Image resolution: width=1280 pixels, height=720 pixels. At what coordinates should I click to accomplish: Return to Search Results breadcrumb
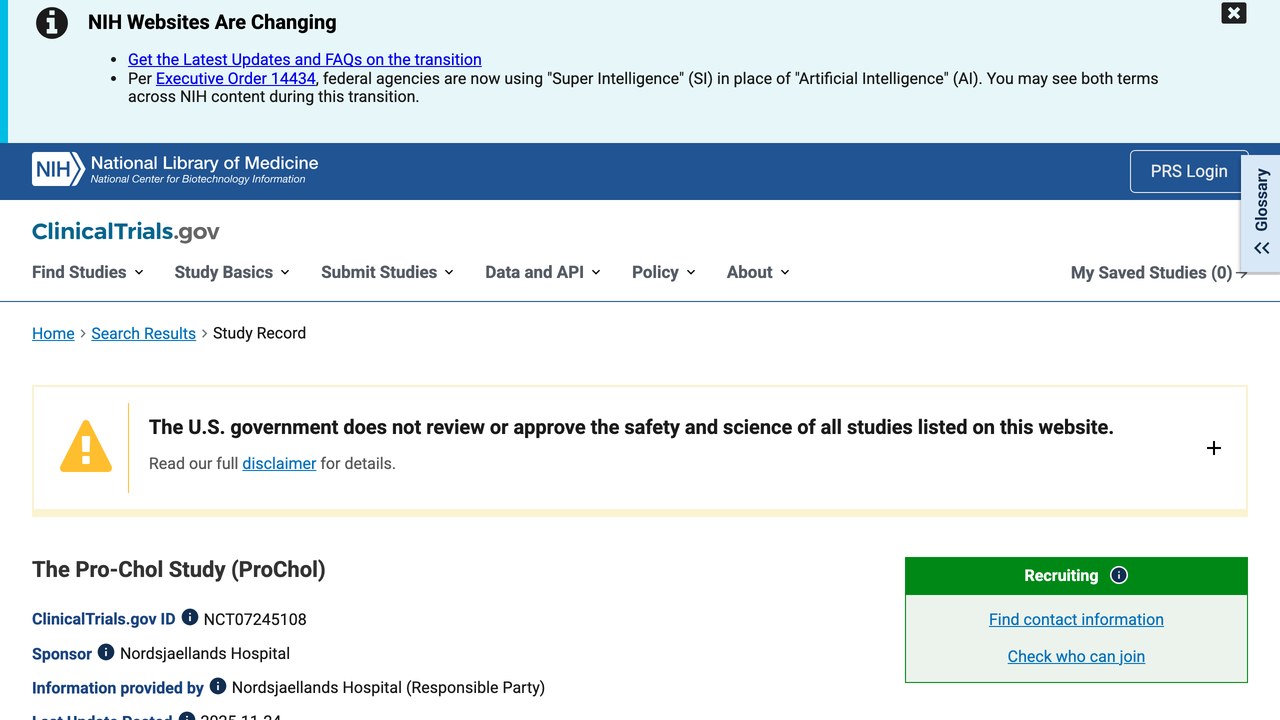coord(144,333)
